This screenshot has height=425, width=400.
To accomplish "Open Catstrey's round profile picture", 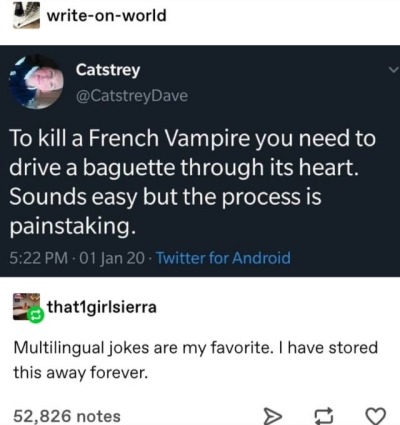I will 37,82.
